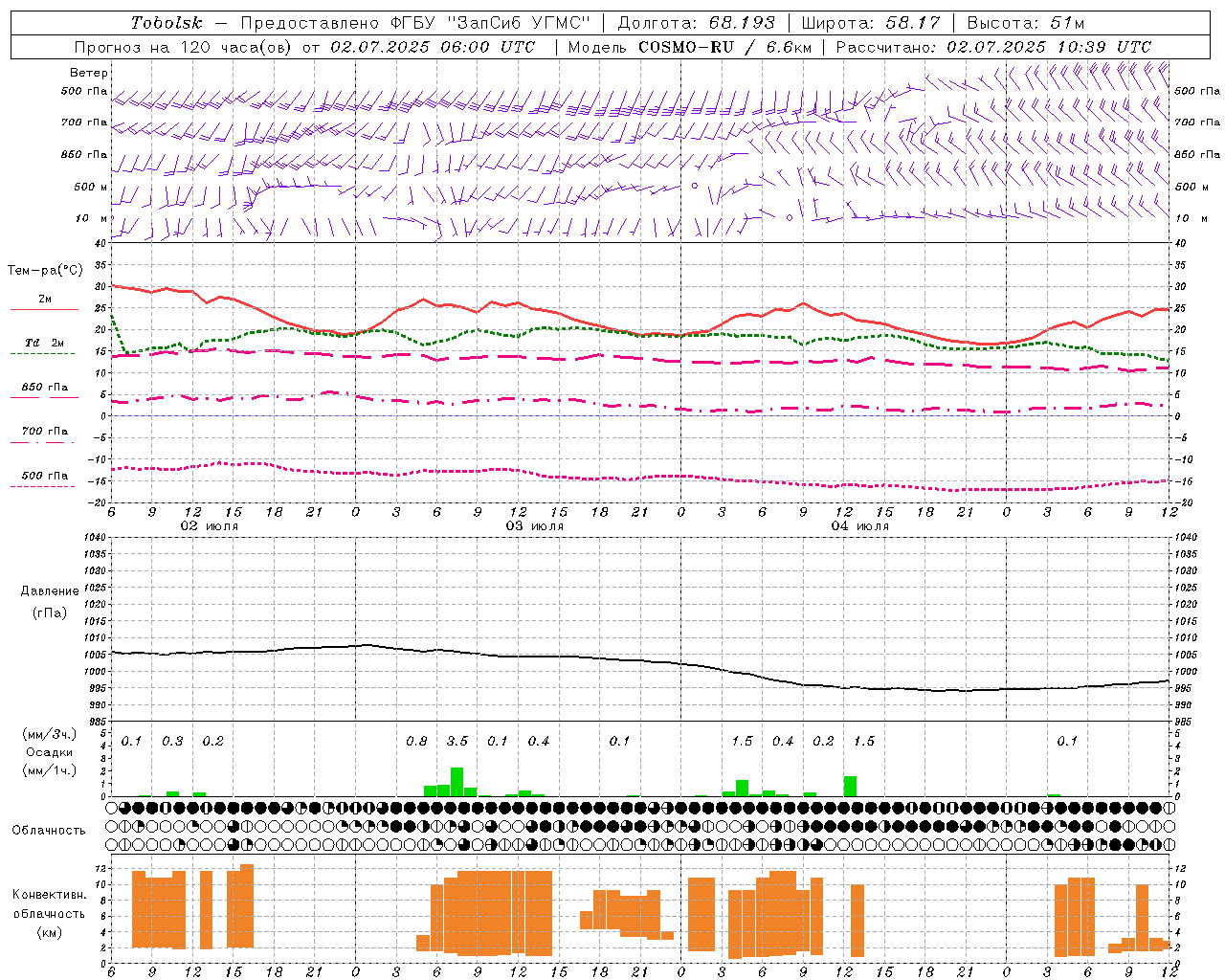Click the 10 м wind level label on the left
1225x980 pixels.
point(93,219)
